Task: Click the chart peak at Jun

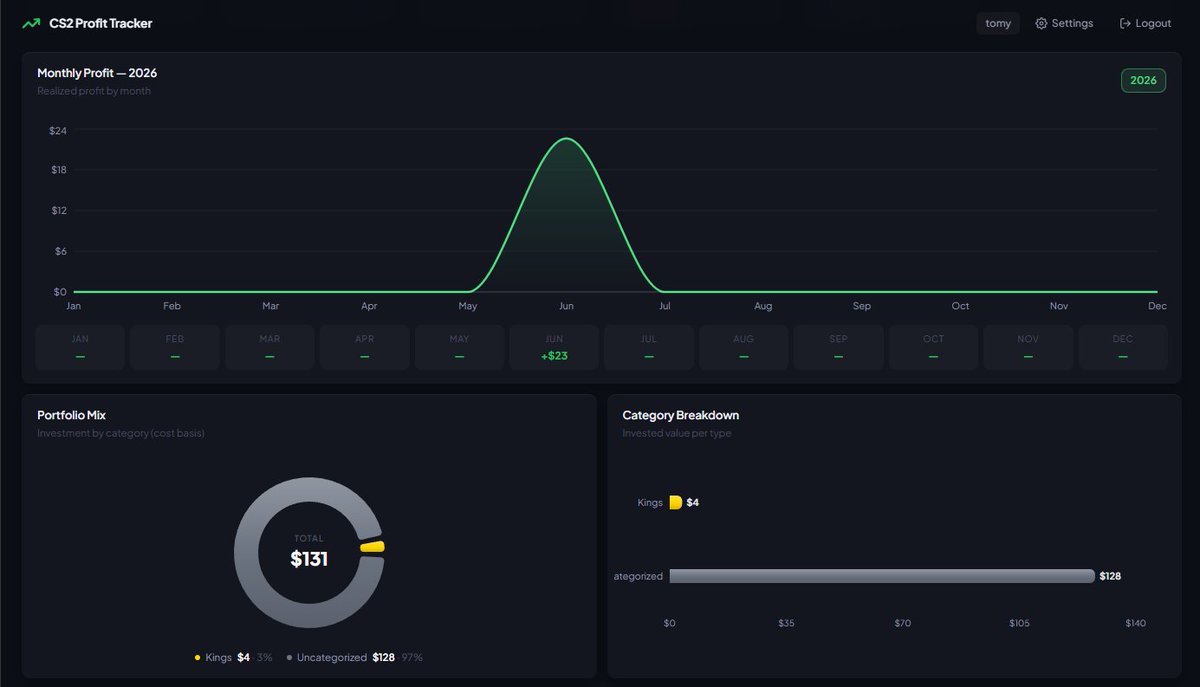Action: coord(566,139)
